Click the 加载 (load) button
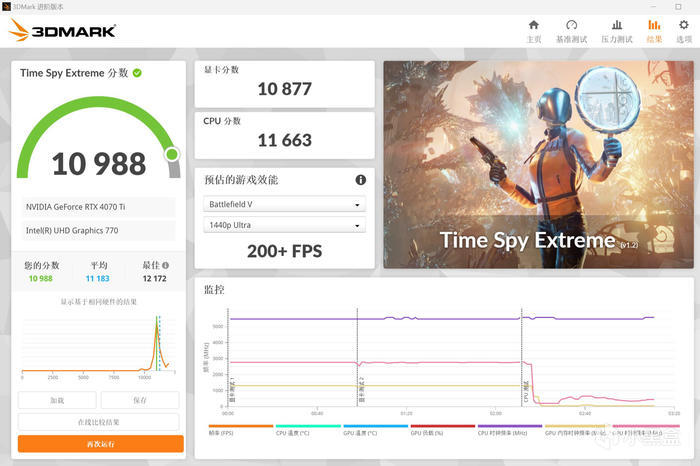The width and height of the screenshot is (700, 466). coord(57,400)
